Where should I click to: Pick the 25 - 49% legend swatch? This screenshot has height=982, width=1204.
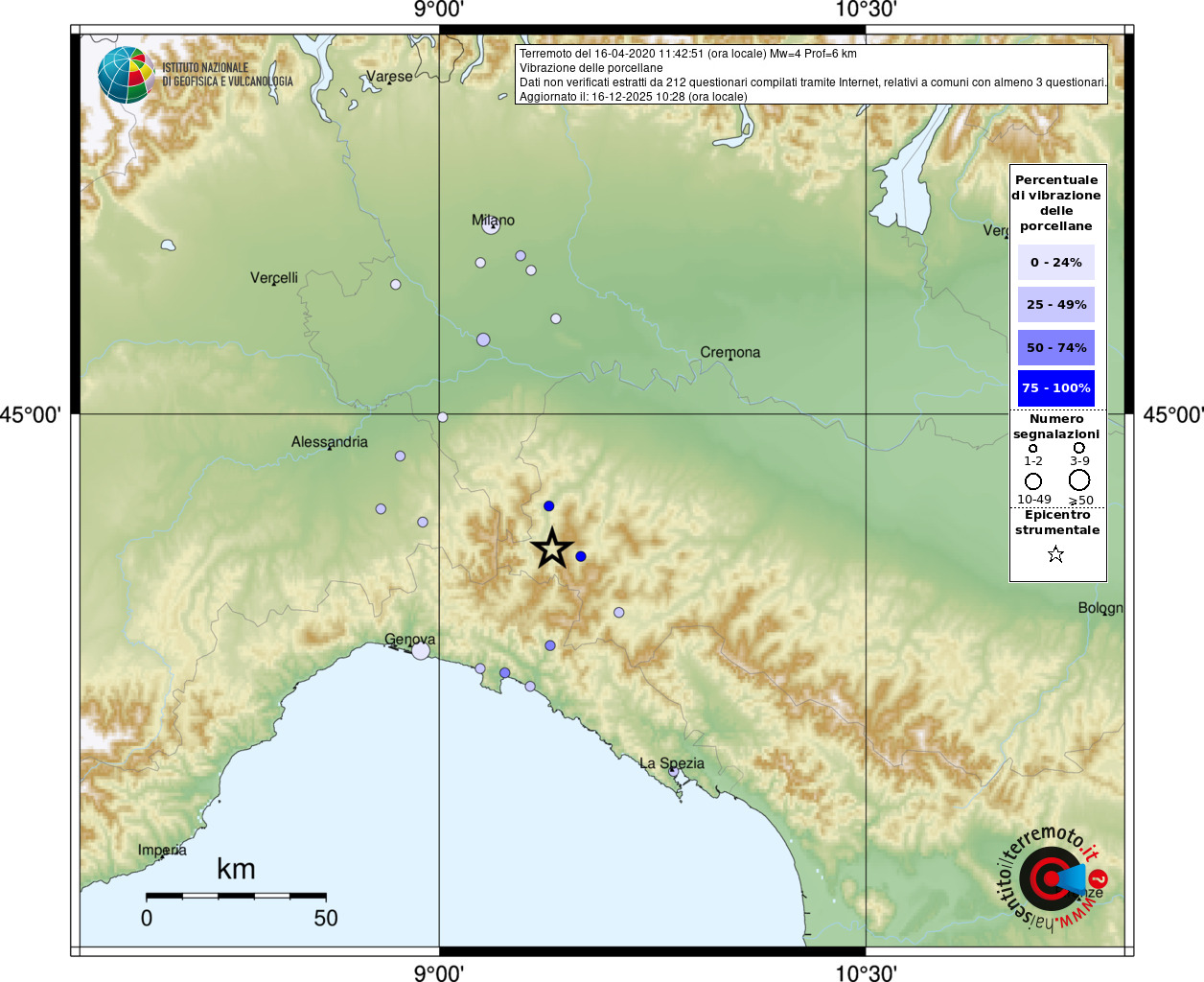click(1056, 304)
